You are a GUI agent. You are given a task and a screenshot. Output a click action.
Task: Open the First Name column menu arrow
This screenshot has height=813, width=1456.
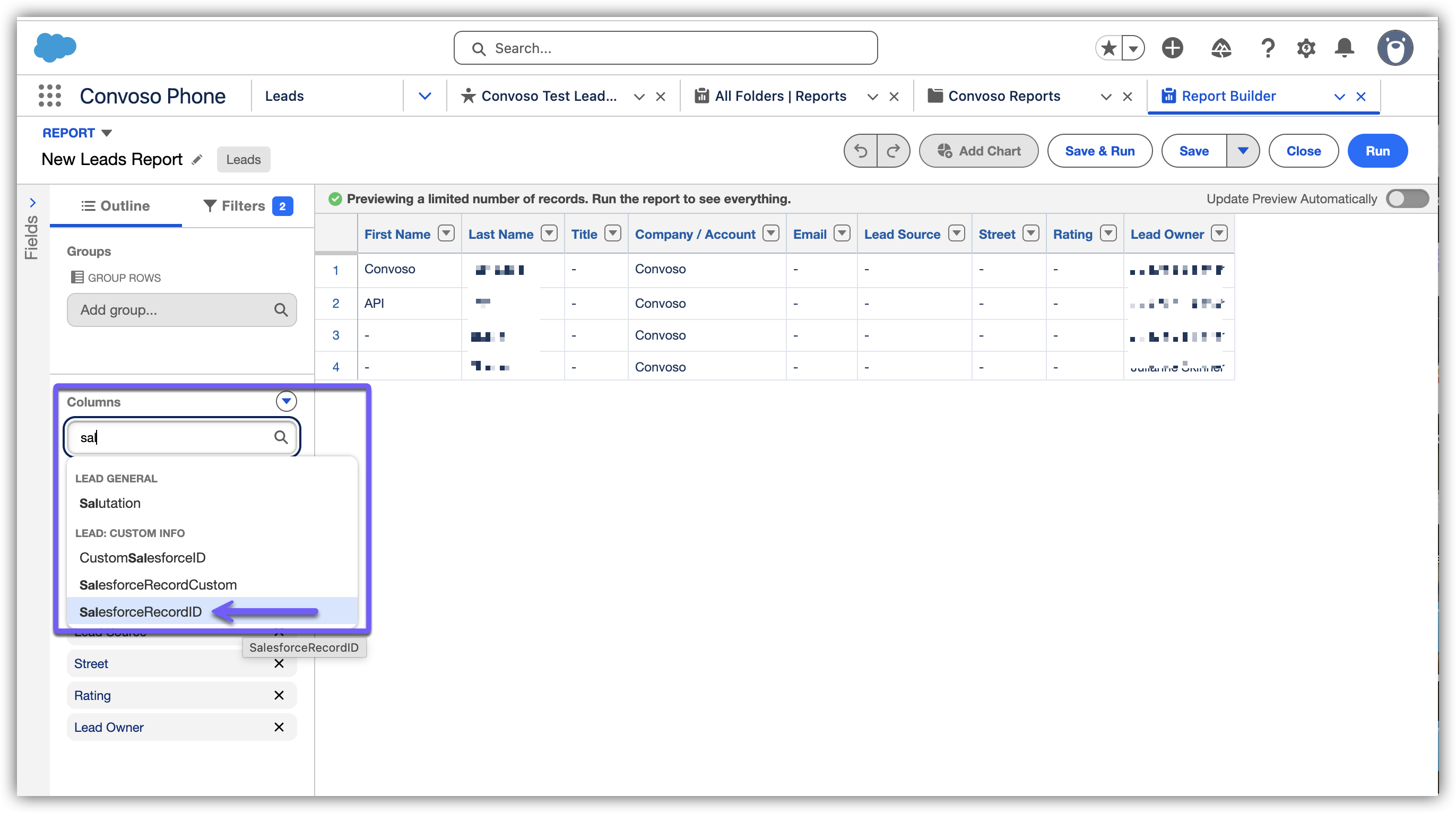pos(446,233)
